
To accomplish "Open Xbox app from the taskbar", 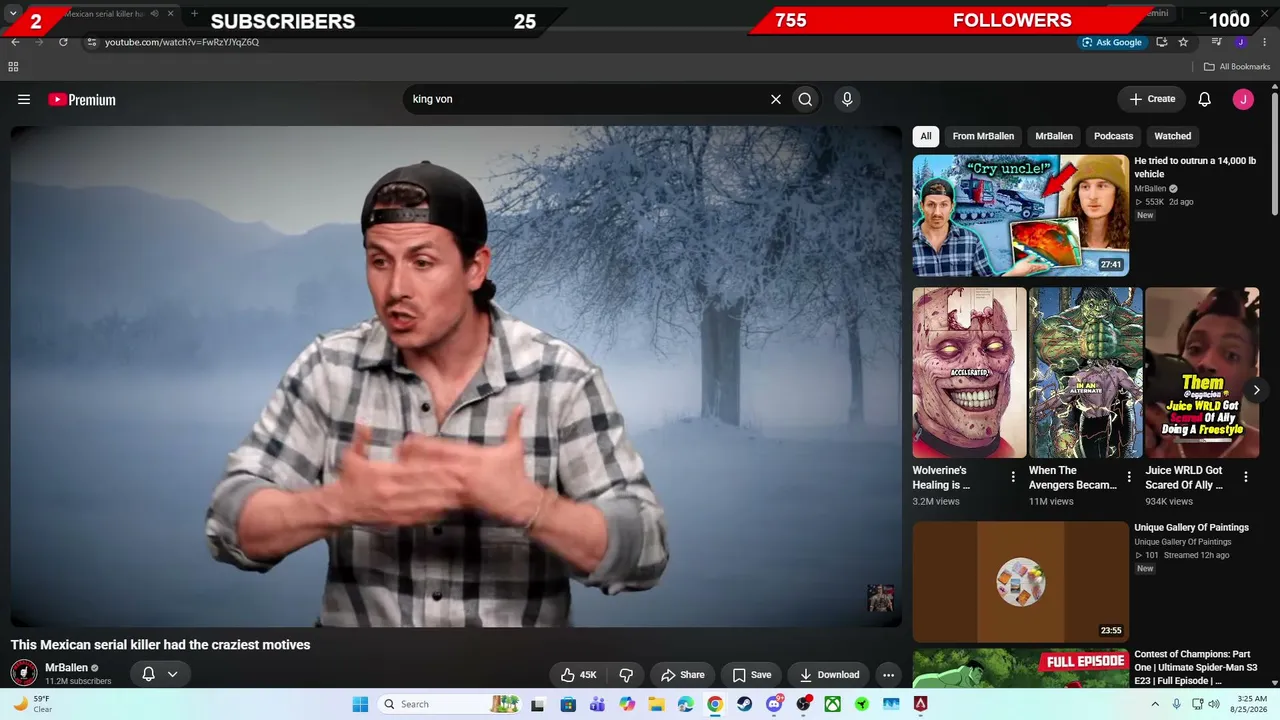I will coord(832,704).
